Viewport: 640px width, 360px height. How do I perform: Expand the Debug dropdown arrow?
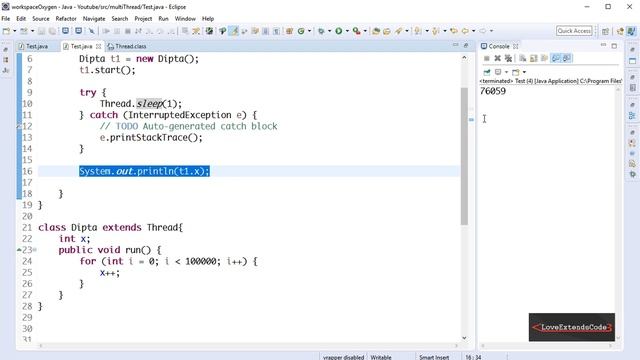point(329,31)
